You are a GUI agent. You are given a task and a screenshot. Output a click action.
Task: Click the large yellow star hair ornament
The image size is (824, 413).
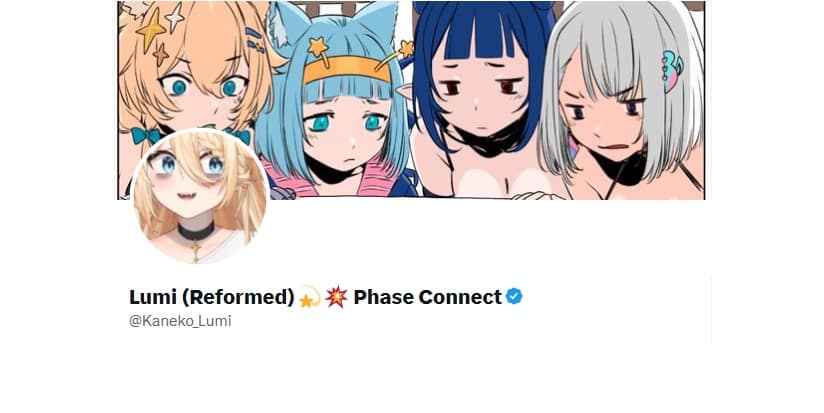coord(151,29)
